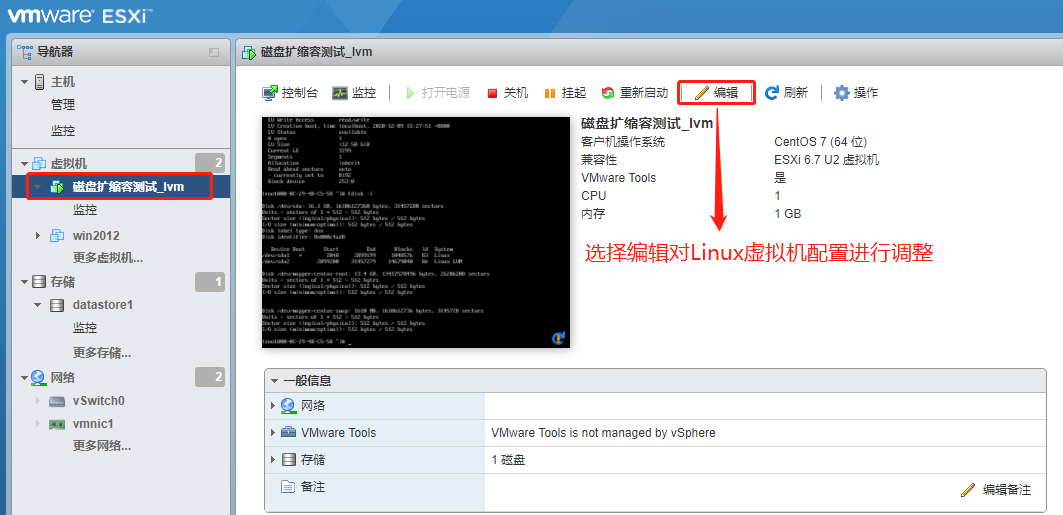Click the 导航器 navigator tree icon
Image resolution: width=1063 pixels, height=515 pixels.
(25, 52)
